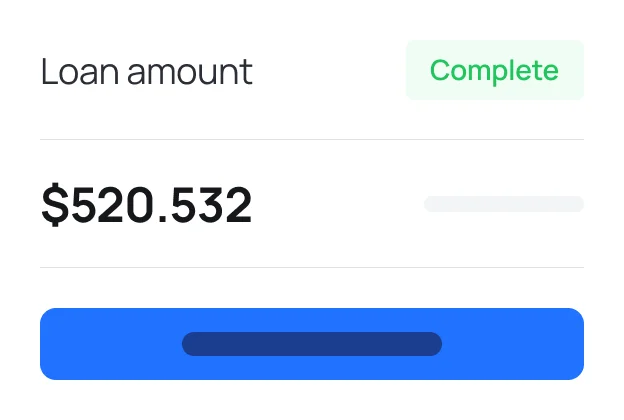Click the light gray placeholder bar
This screenshot has height=420, width=624.
(503, 204)
